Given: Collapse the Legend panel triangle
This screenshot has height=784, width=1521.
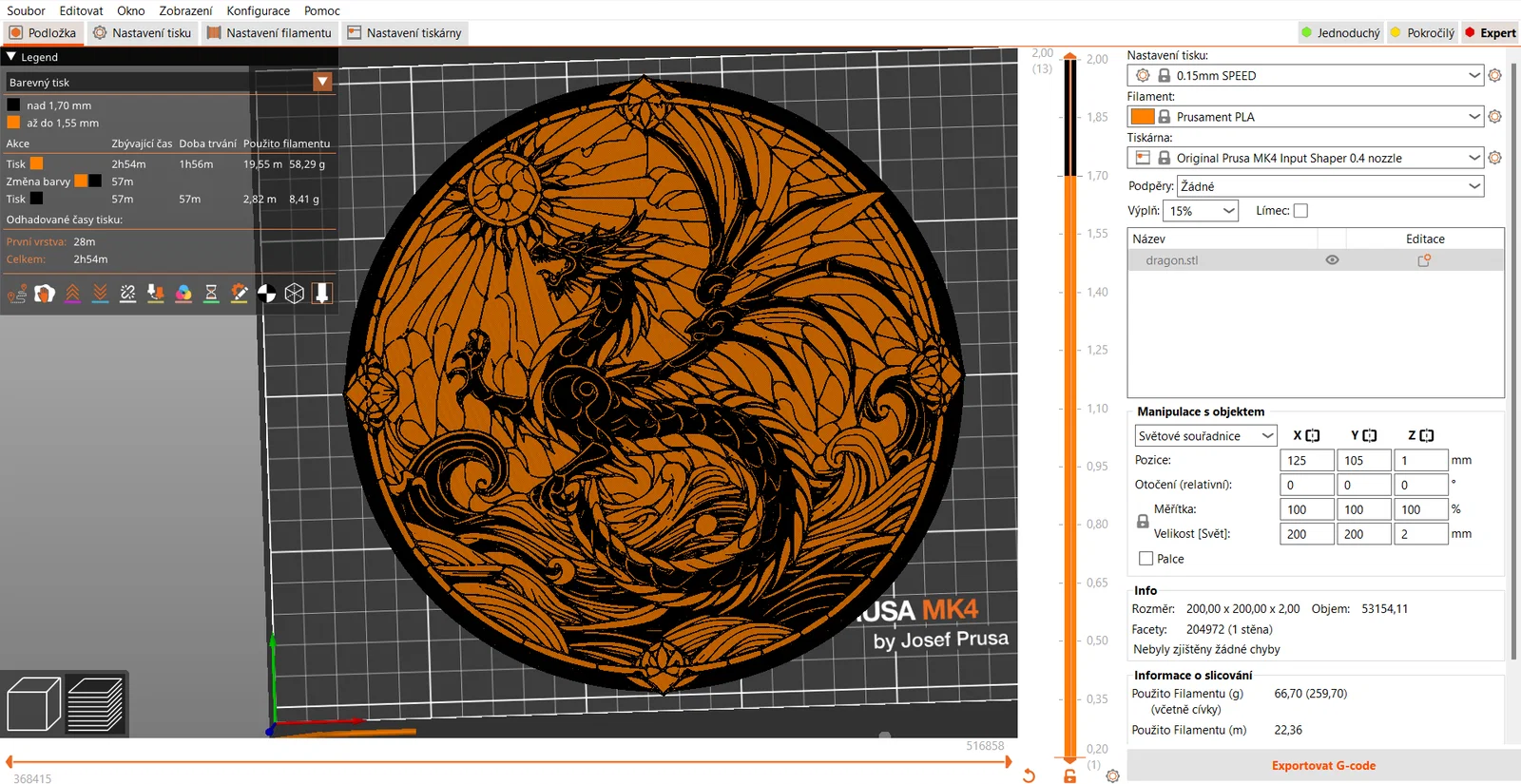Looking at the screenshot, I should (11, 57).
